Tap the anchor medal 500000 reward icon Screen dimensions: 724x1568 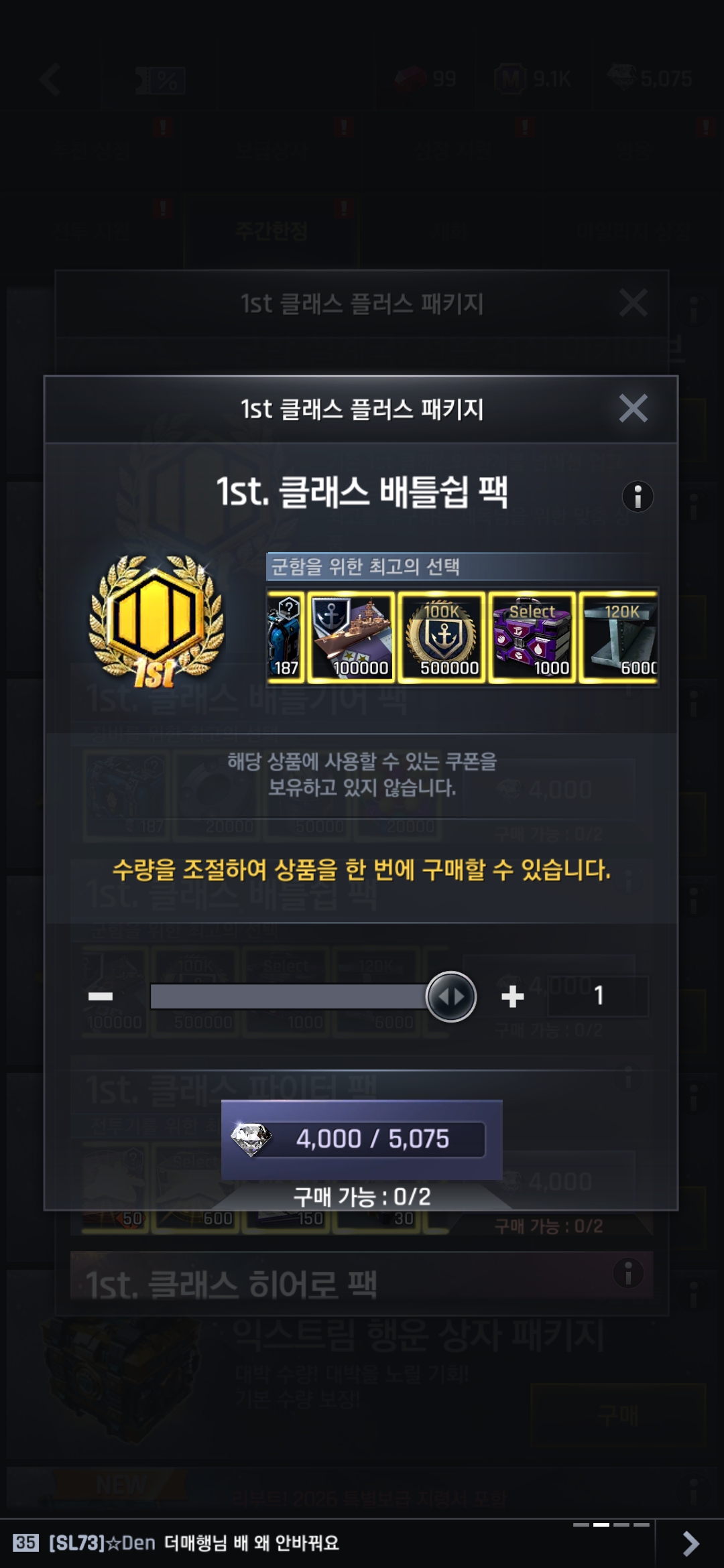[x=442, y=637]
